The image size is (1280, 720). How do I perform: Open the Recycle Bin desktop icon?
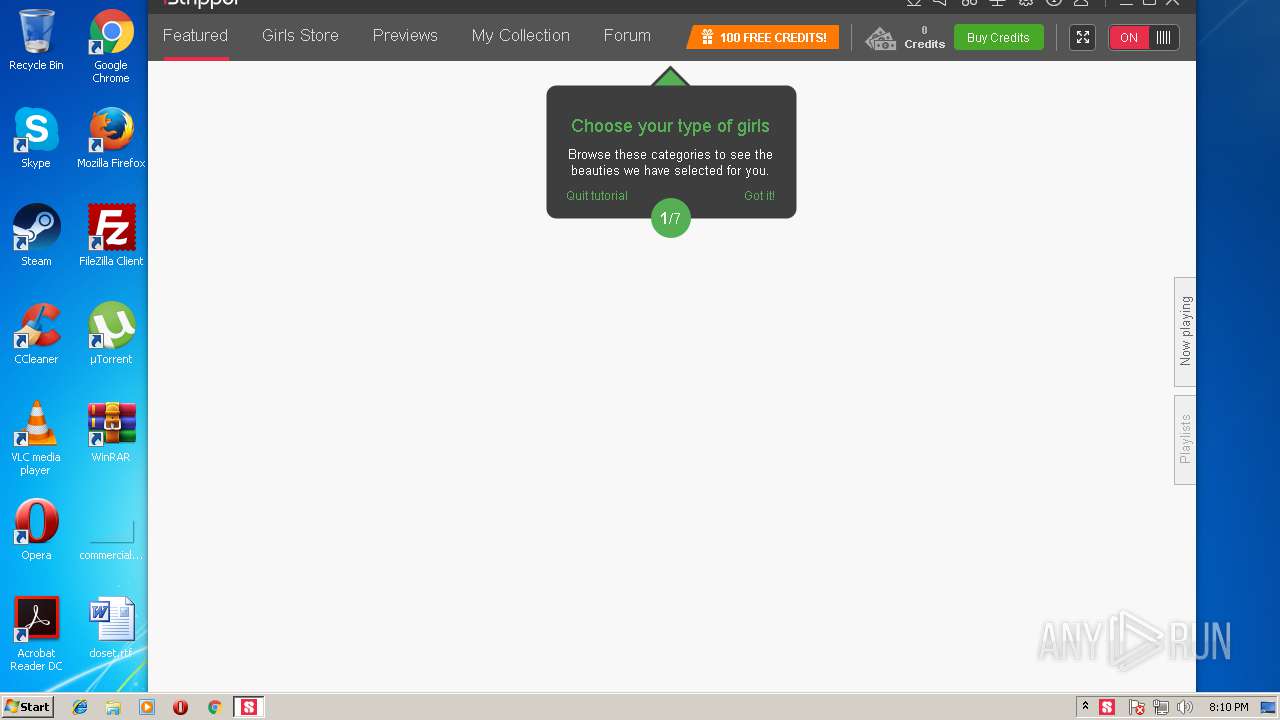click(x=36, y=40)
